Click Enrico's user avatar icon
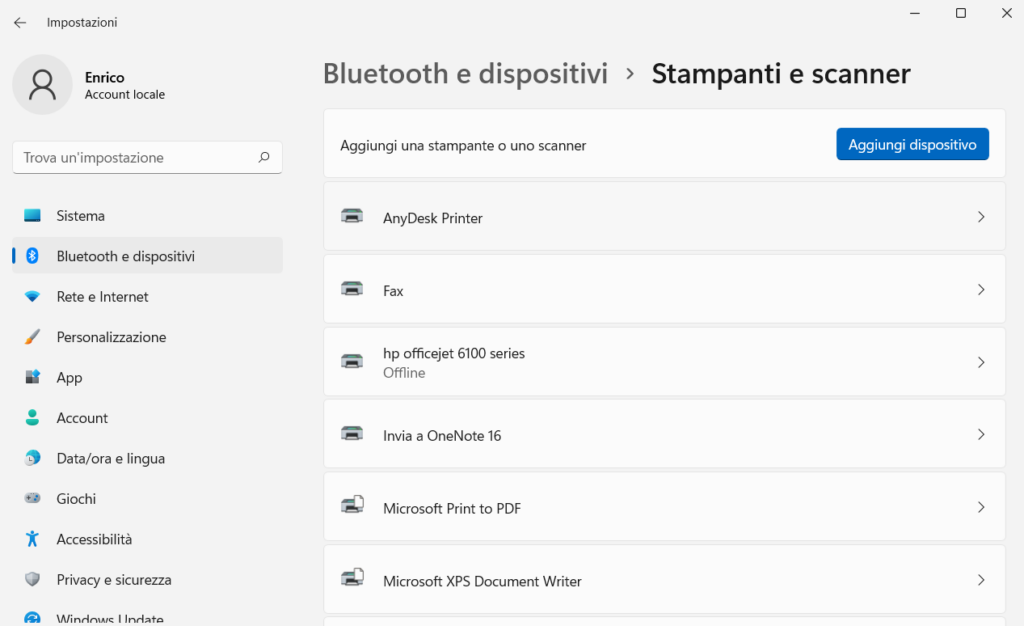The image size is (1024, 626). click(x=42, y=85)
